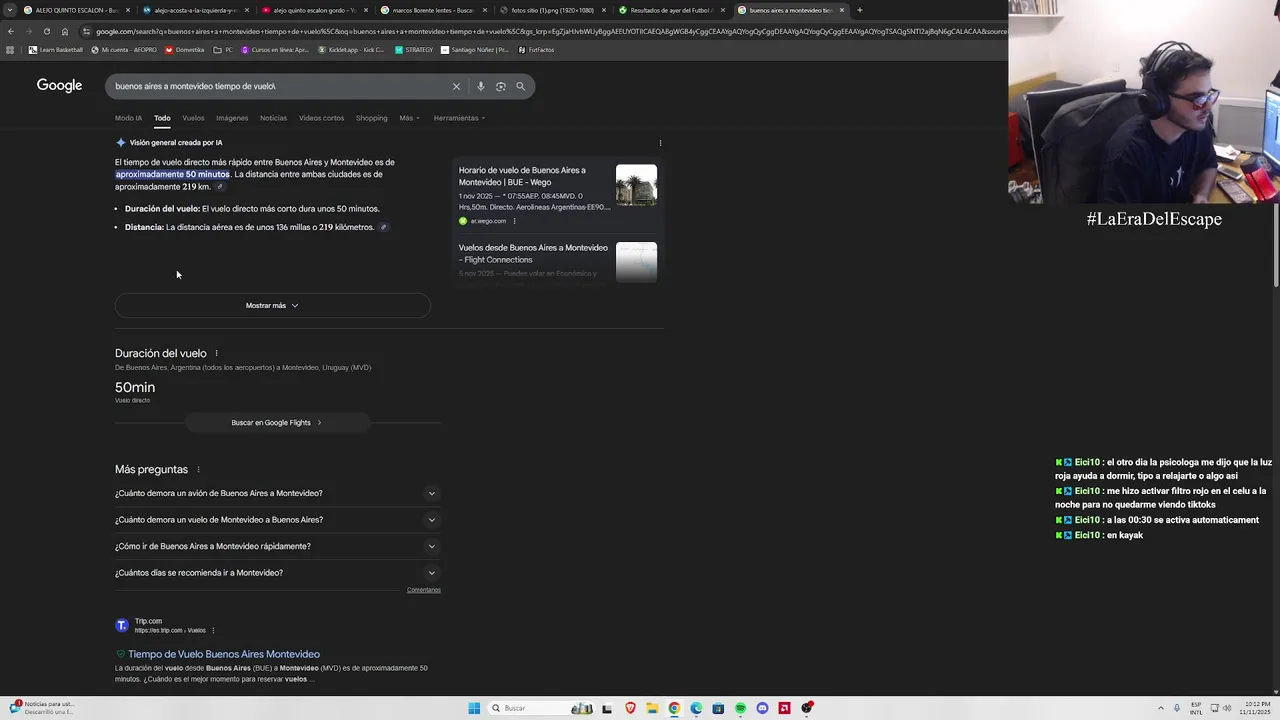
Task: Switch to Modo IA tab
Action: click(128, 118)
